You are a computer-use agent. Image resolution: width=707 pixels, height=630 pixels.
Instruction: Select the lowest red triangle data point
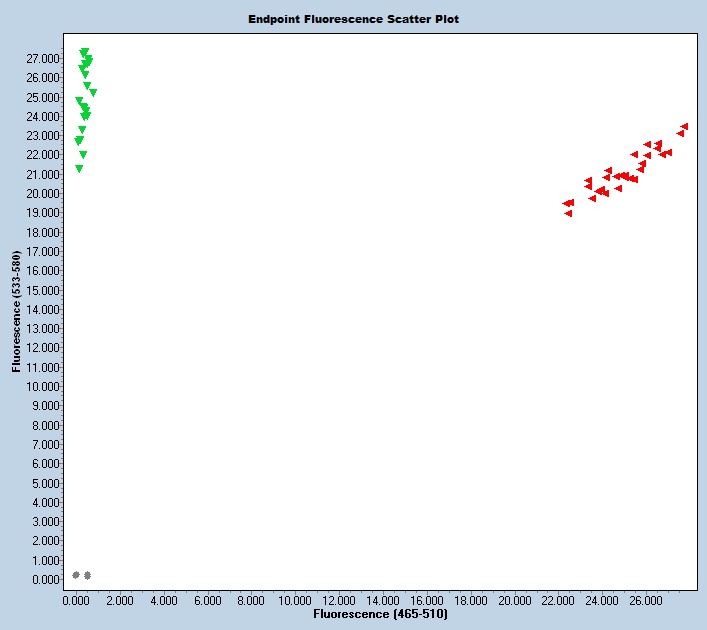[x=568, y=213]
